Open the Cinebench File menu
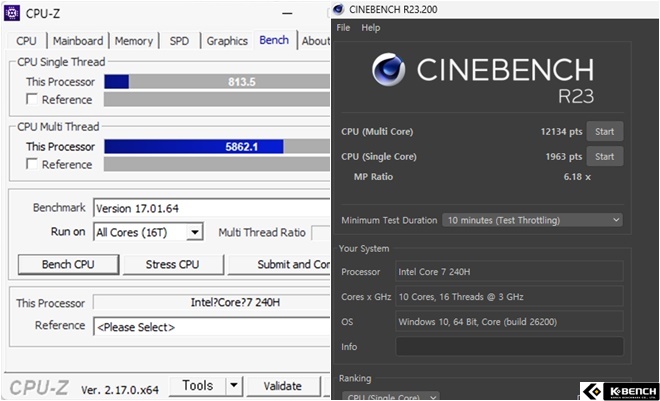The height and width of the screenshot is (401, 660). 343,28
